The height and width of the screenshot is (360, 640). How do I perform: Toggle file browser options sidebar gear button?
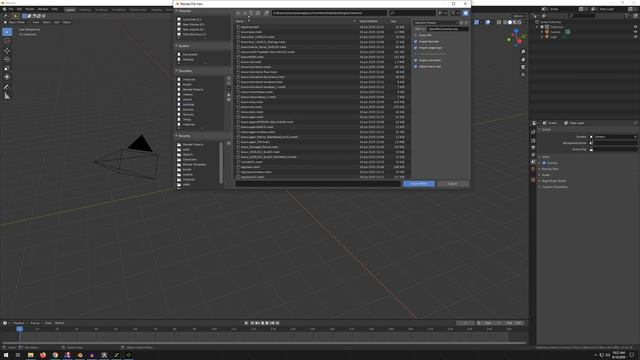[x=466, y=13]
